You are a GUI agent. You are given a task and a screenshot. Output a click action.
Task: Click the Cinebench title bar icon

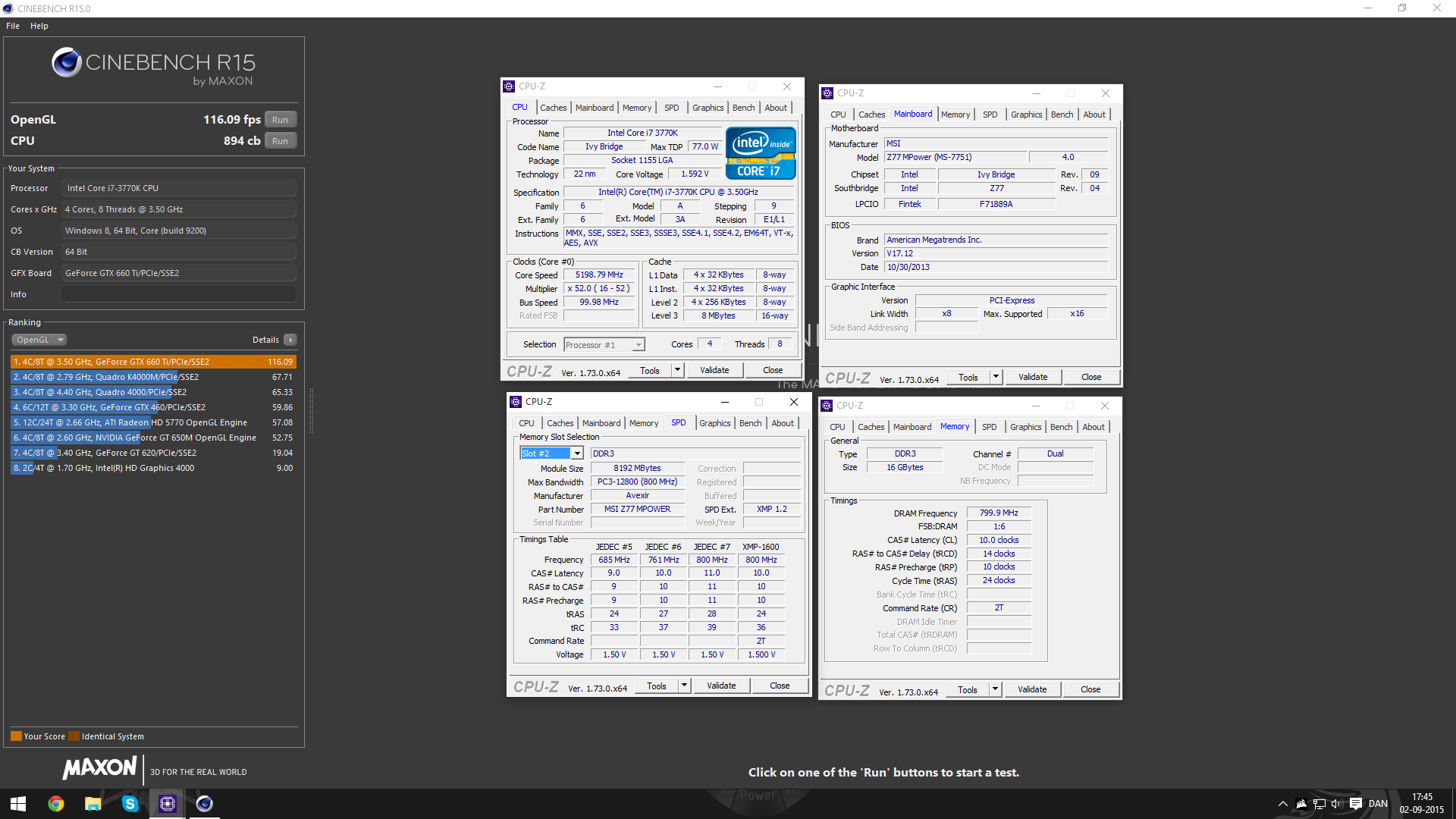[x=8, y=8]
